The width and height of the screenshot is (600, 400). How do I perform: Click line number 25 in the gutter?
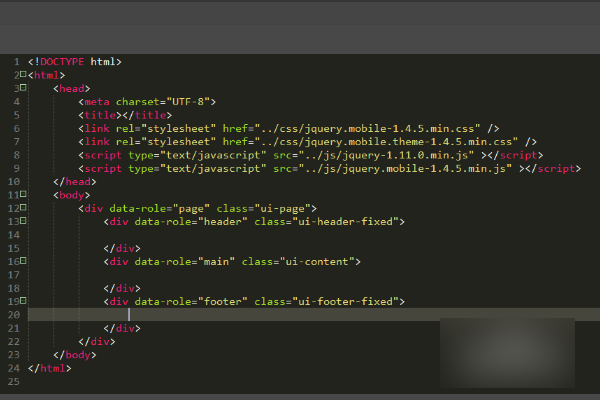point(14,382)
